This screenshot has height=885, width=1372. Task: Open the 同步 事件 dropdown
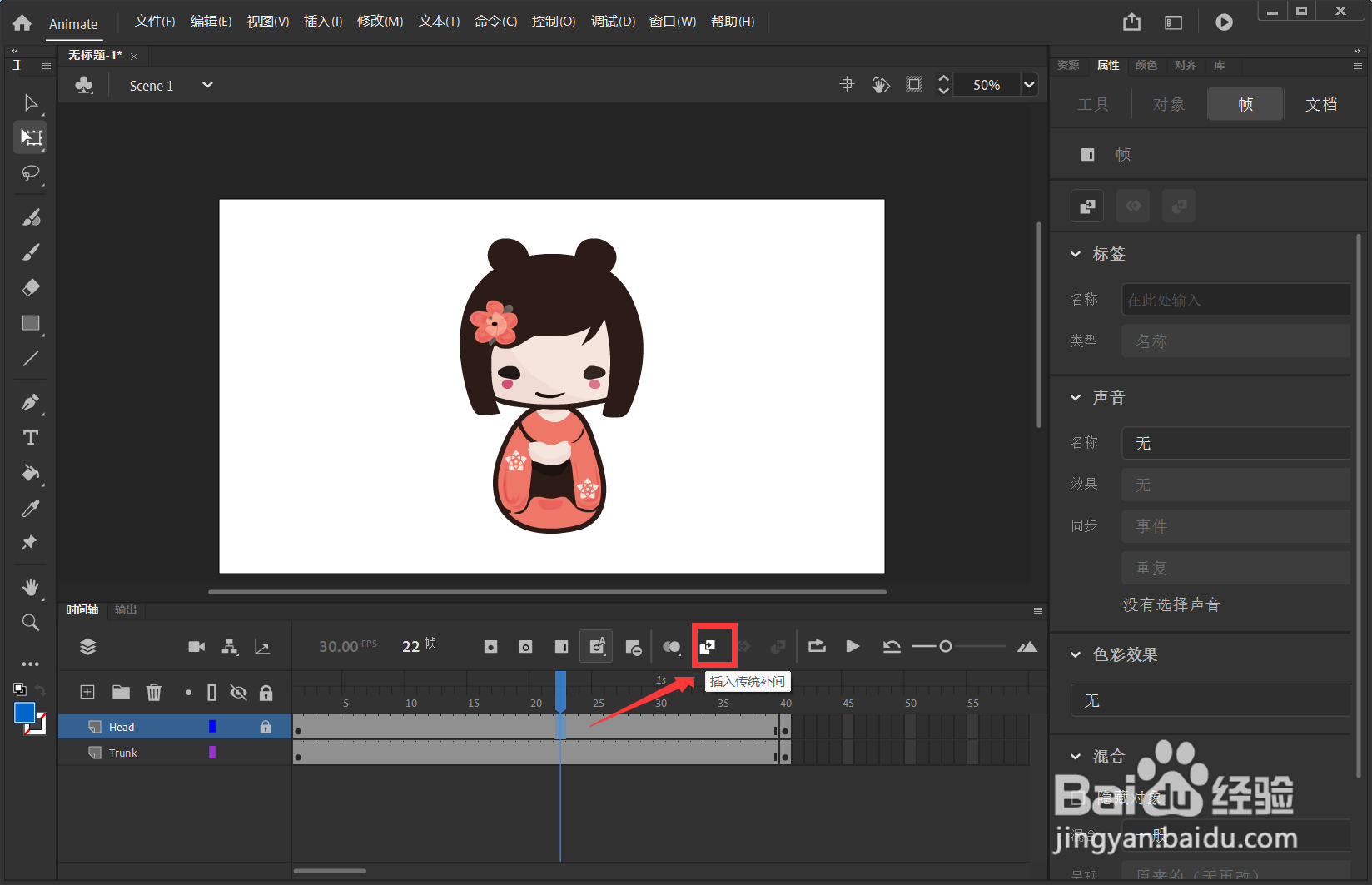[x=1235, y=526]
